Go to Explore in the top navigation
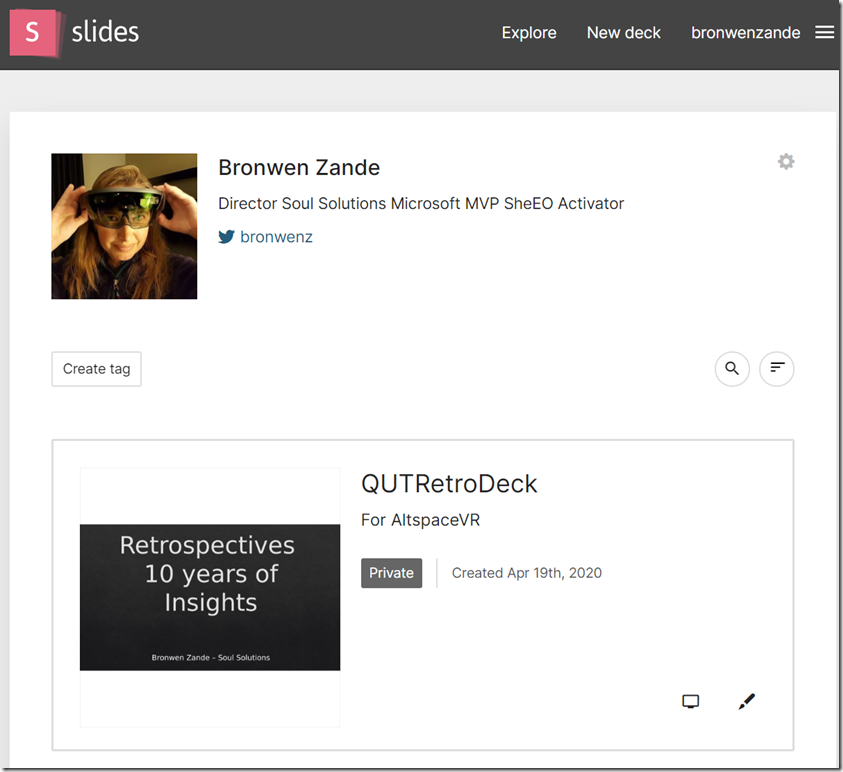Image resolution: width=843 pixels, height=772 pixels. 529,33
